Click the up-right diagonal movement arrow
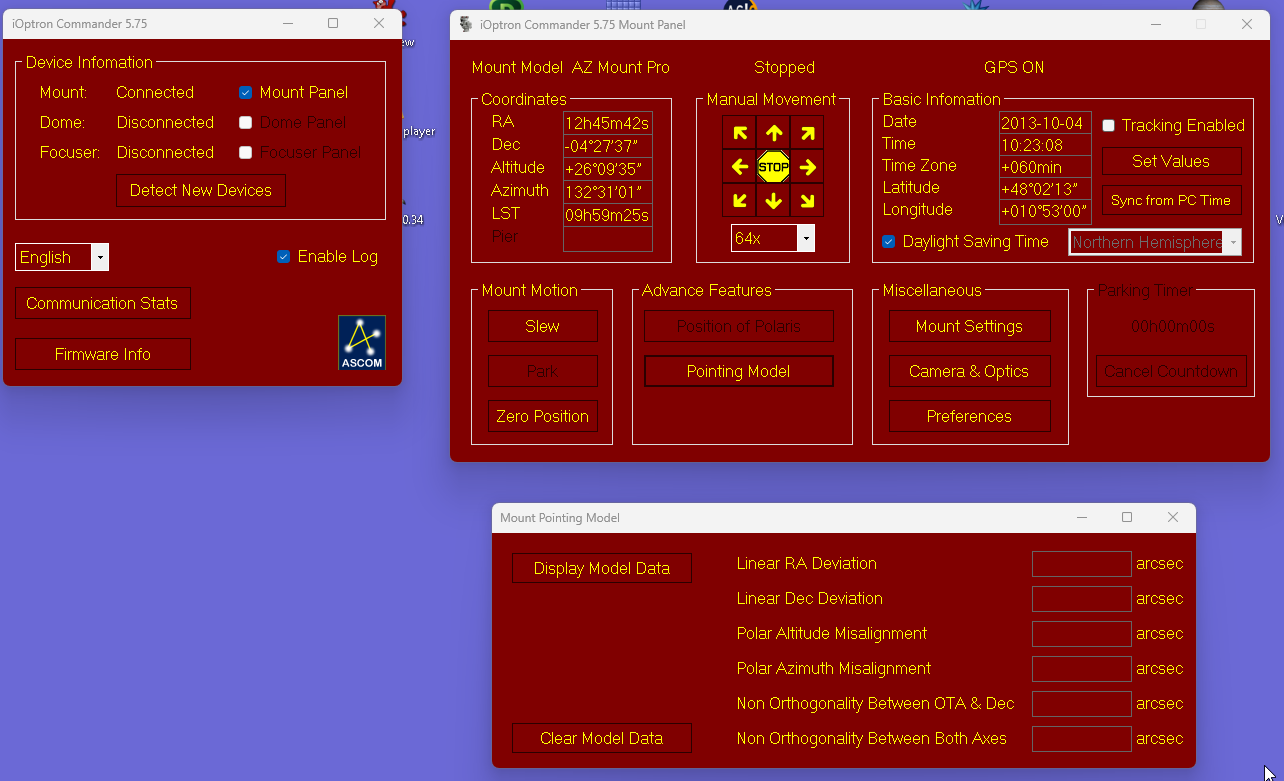The height and width of the screenshot is (781, 1284). 808,133
